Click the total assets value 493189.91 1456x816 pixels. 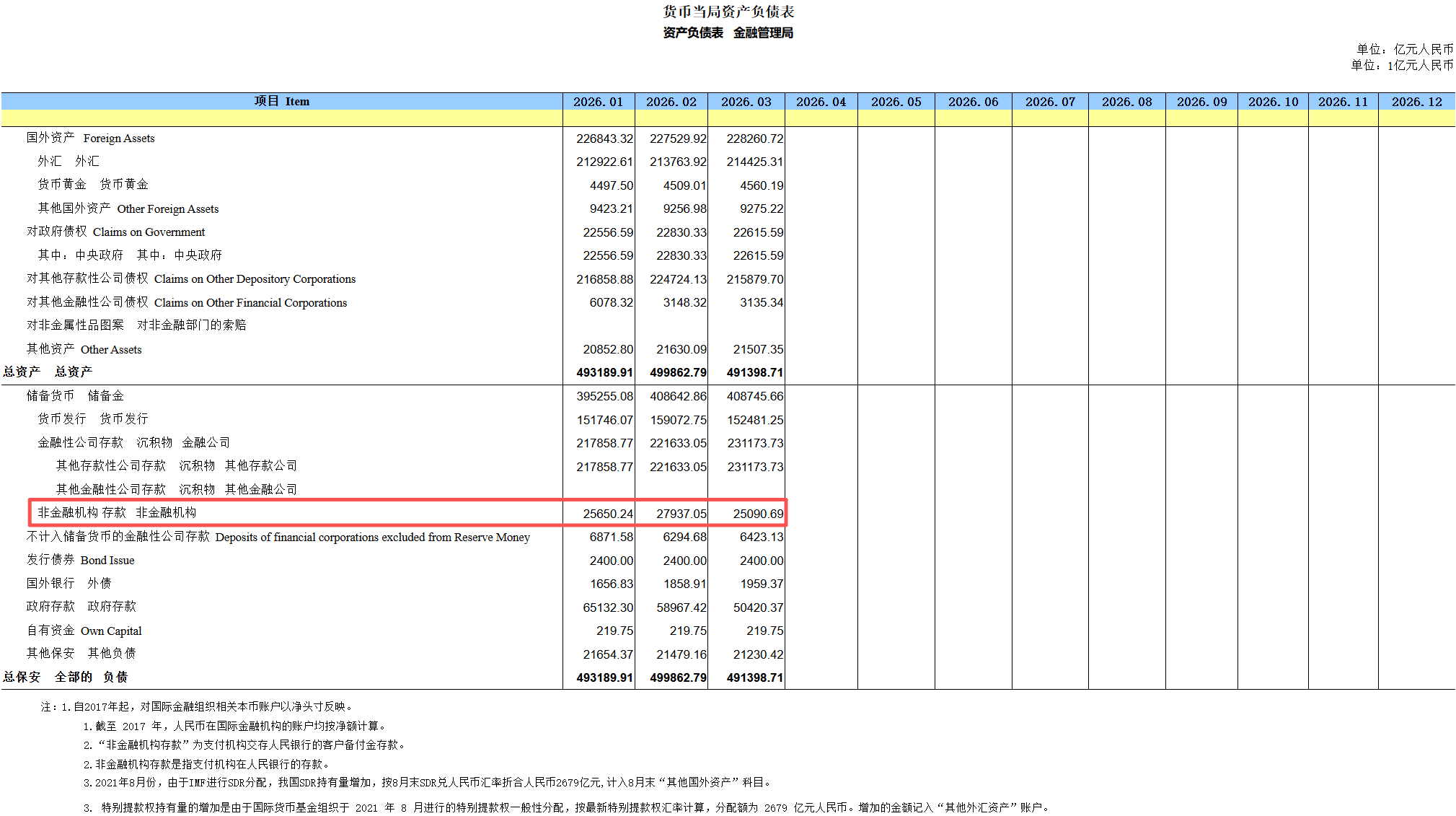click(604, 372)
